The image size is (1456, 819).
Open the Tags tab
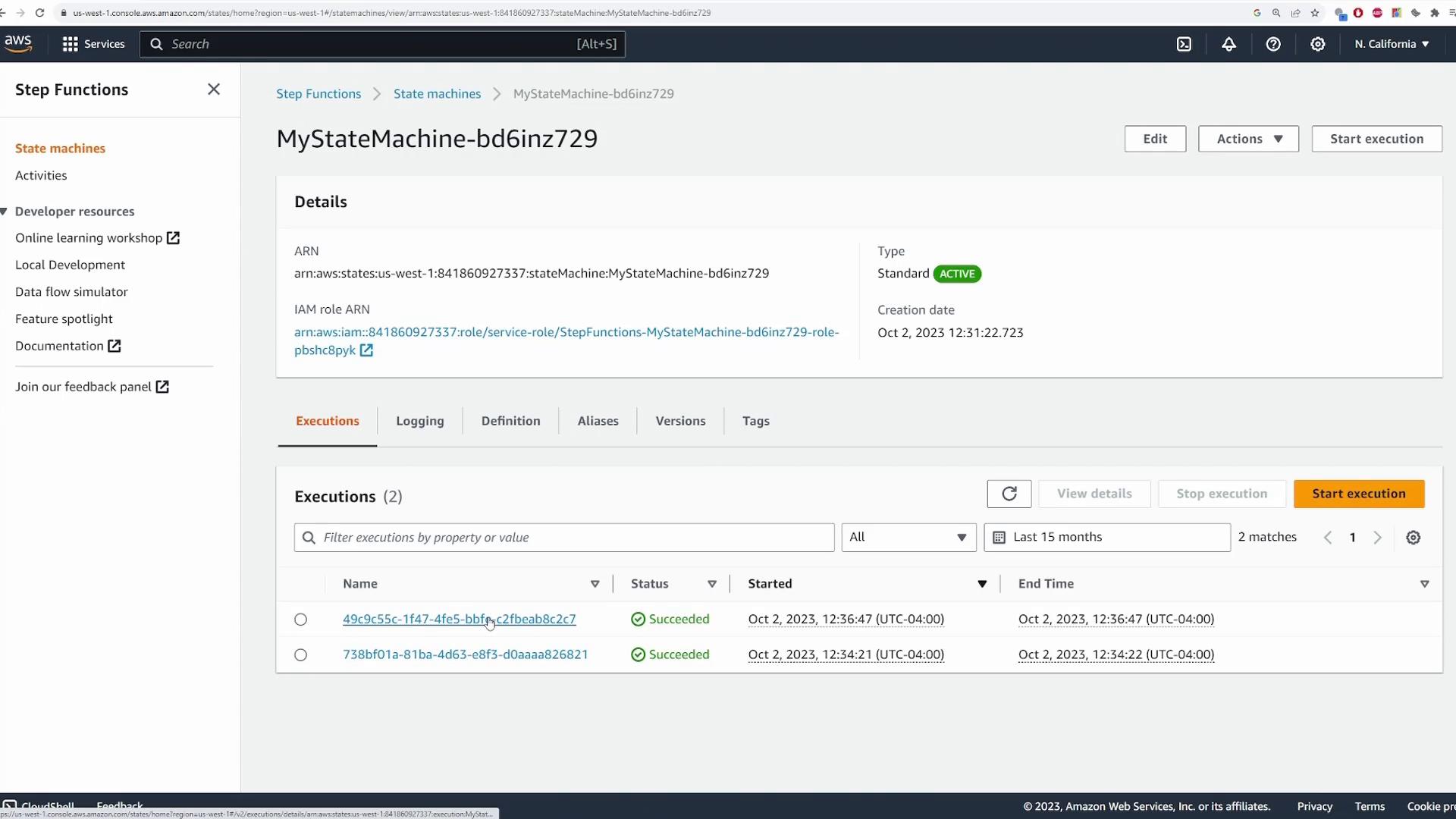[x=755, y=421]
